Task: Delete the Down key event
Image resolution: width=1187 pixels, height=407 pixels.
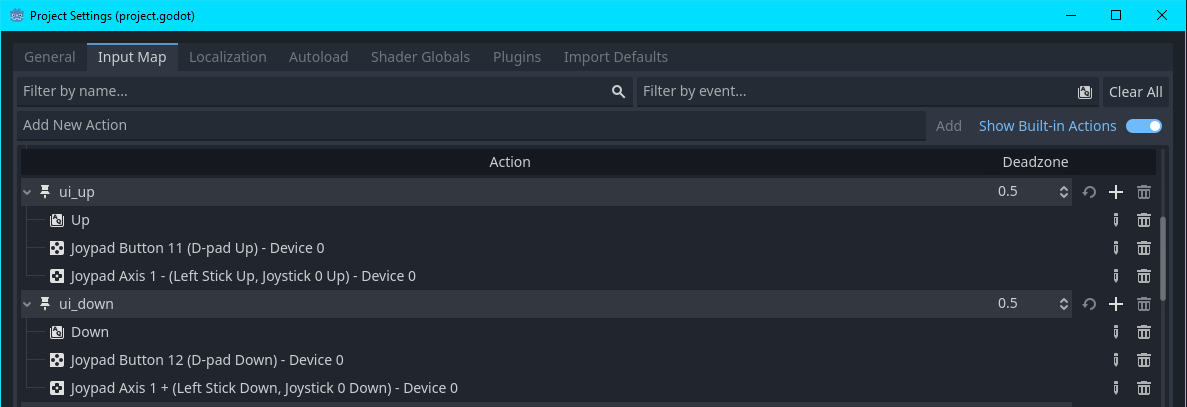Action: click(x=1144, y=332)
